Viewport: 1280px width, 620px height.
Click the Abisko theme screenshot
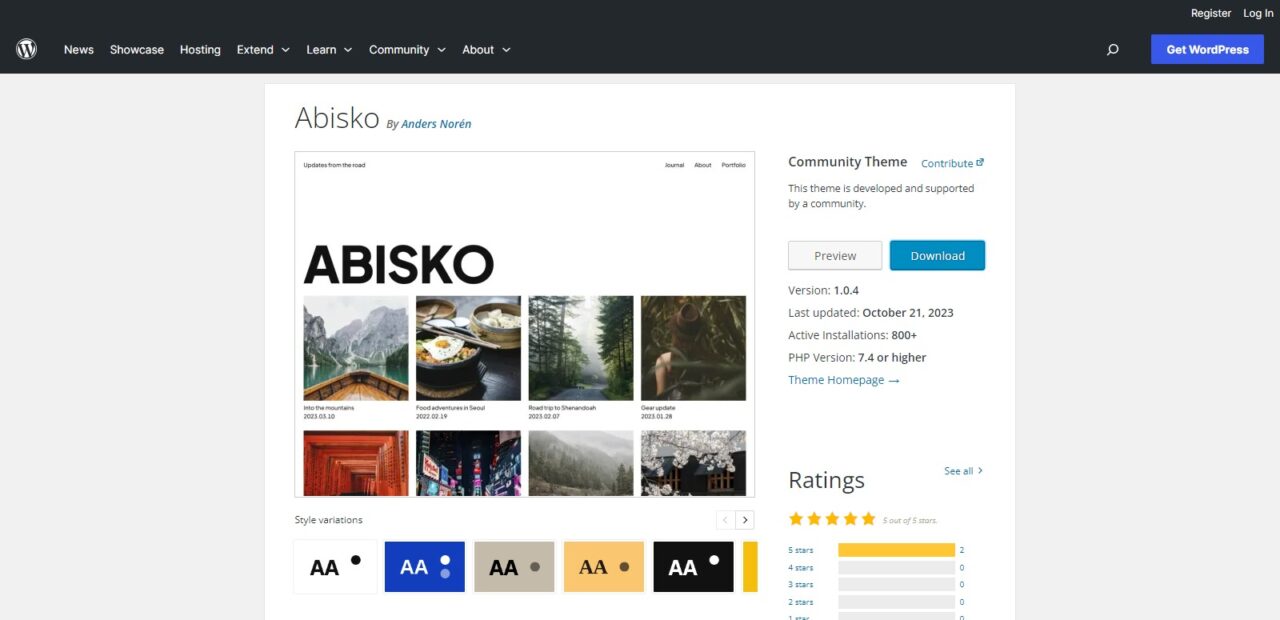pyautogui.click(x=524, y=324)
